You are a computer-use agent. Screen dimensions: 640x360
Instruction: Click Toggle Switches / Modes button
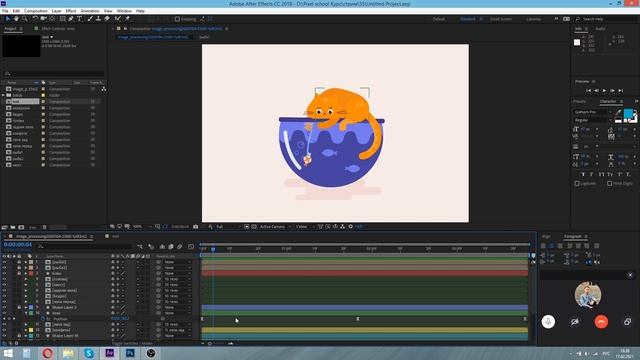click(132, 343)
